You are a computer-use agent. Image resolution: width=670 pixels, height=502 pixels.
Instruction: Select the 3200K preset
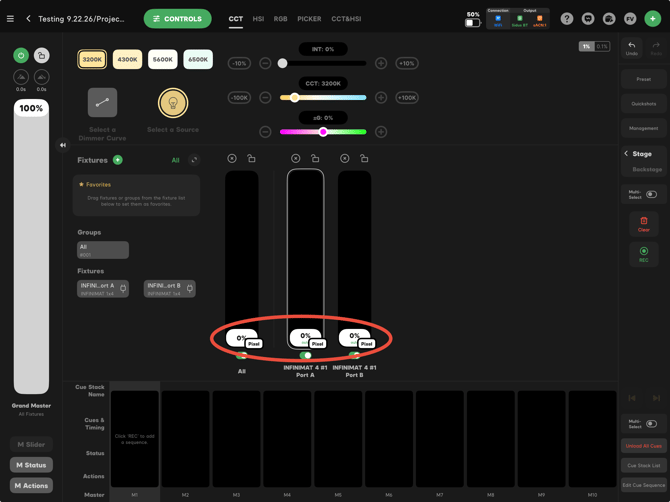92,59
